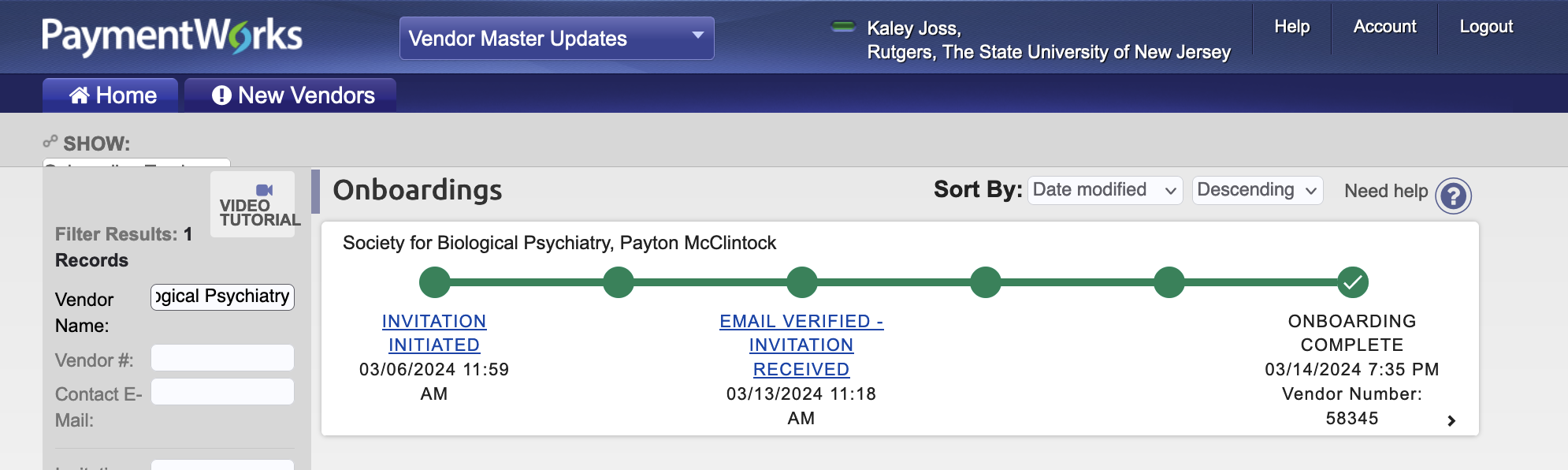Open the Help menu item

point(1292,27)
